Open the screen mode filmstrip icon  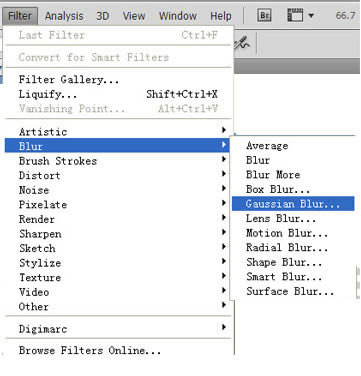(x=295, y=15)
